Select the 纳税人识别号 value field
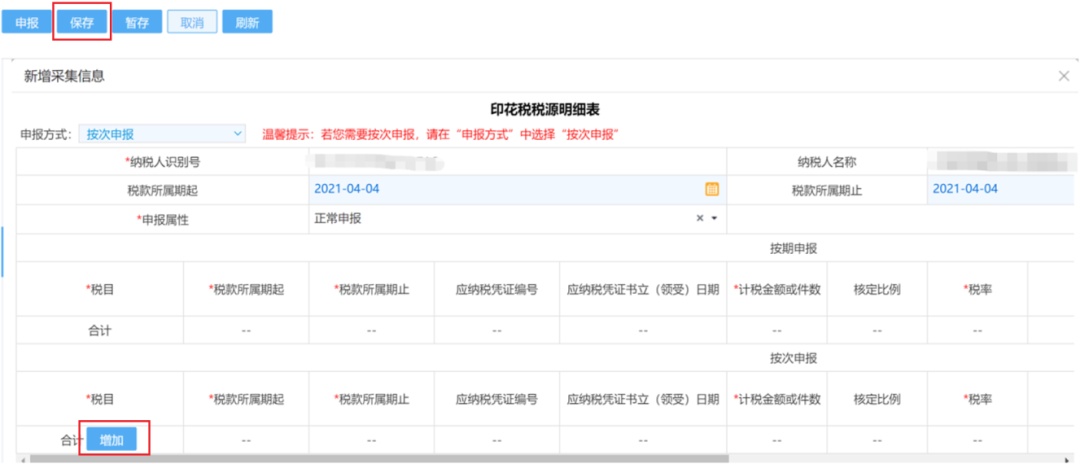The image size is (1080, 464). click(x=515, y=162)
